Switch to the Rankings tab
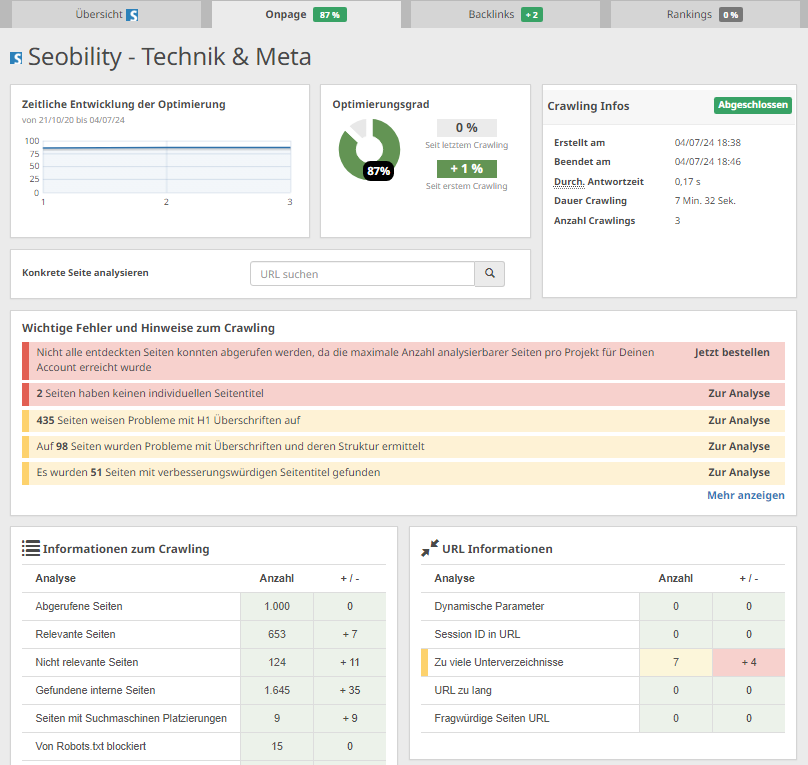 coord(704,14)
